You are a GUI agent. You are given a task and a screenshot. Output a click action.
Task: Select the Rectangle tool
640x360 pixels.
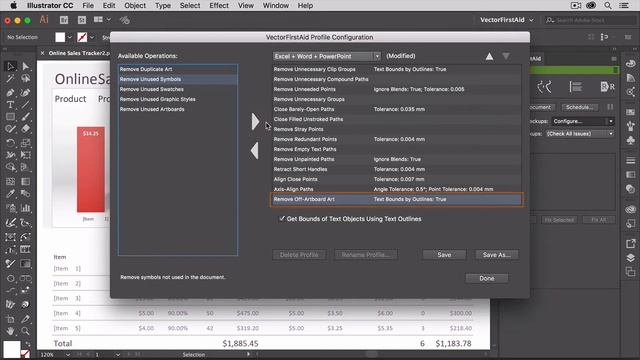[x=11, y=117]
